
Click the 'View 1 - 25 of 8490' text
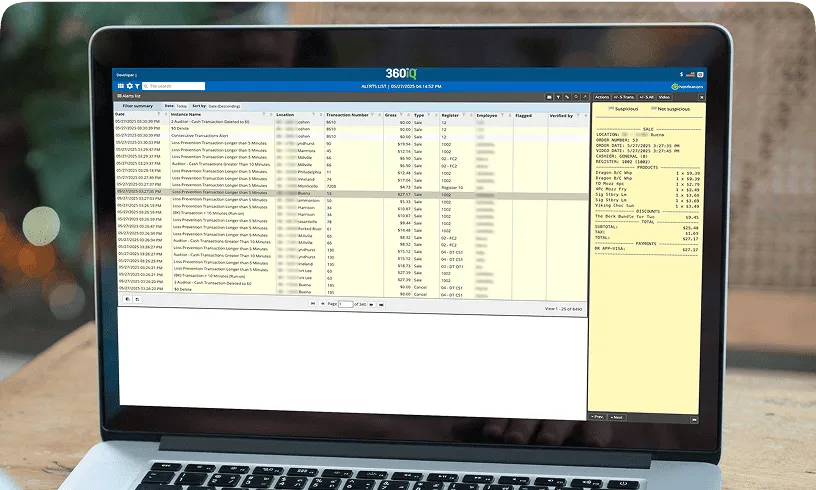click(564, 309)
